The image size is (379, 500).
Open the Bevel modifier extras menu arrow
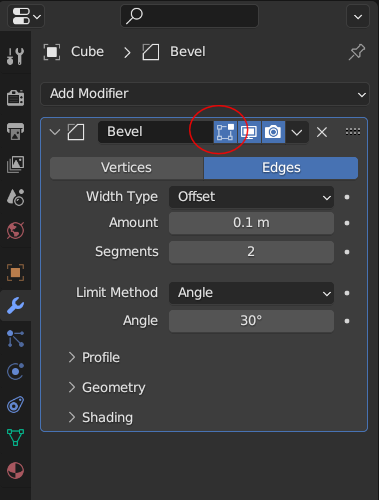297,132
